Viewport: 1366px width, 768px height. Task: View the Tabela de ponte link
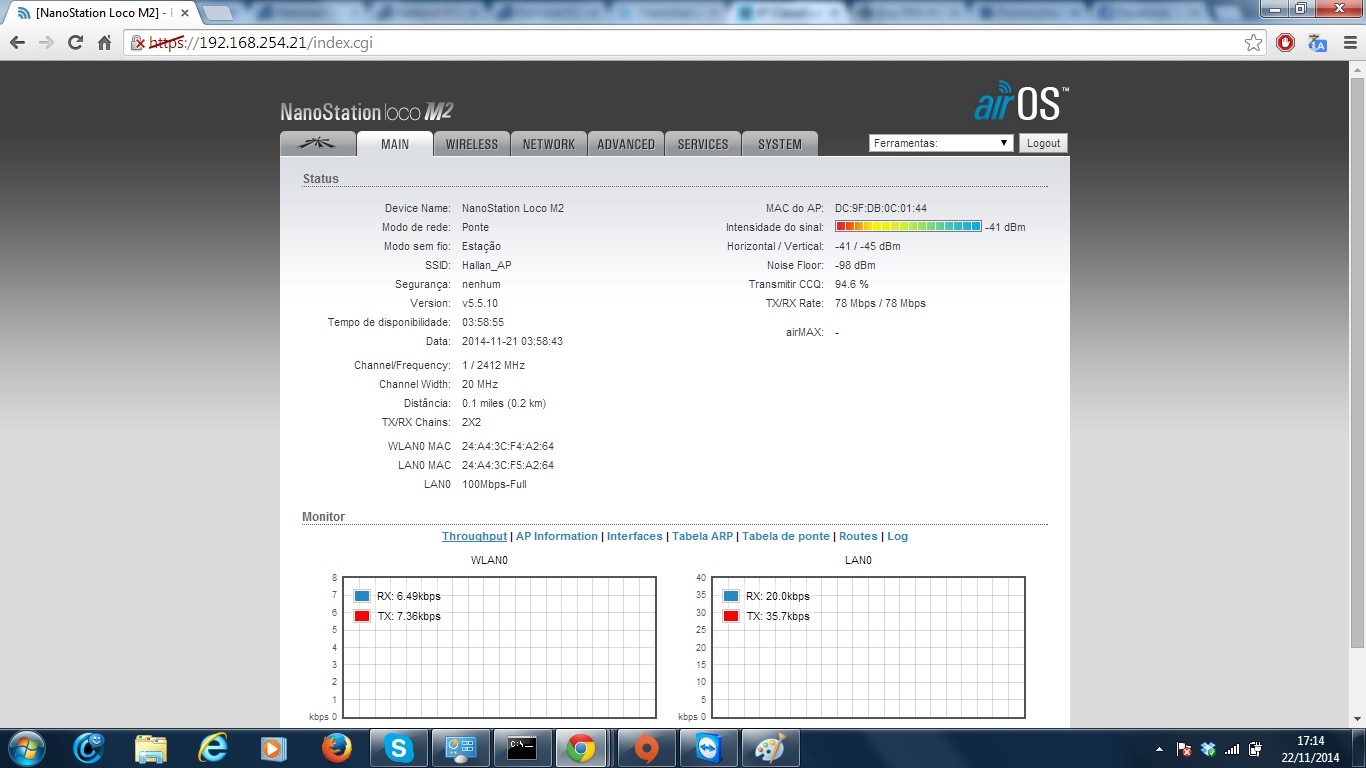786,536
